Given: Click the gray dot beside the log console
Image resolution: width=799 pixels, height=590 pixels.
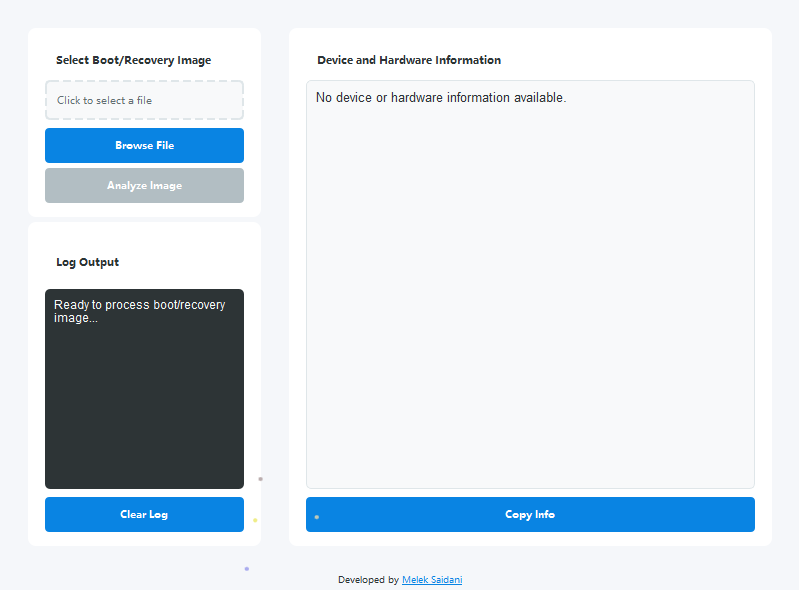Looking at the screenshot, I should coord(261,479).
